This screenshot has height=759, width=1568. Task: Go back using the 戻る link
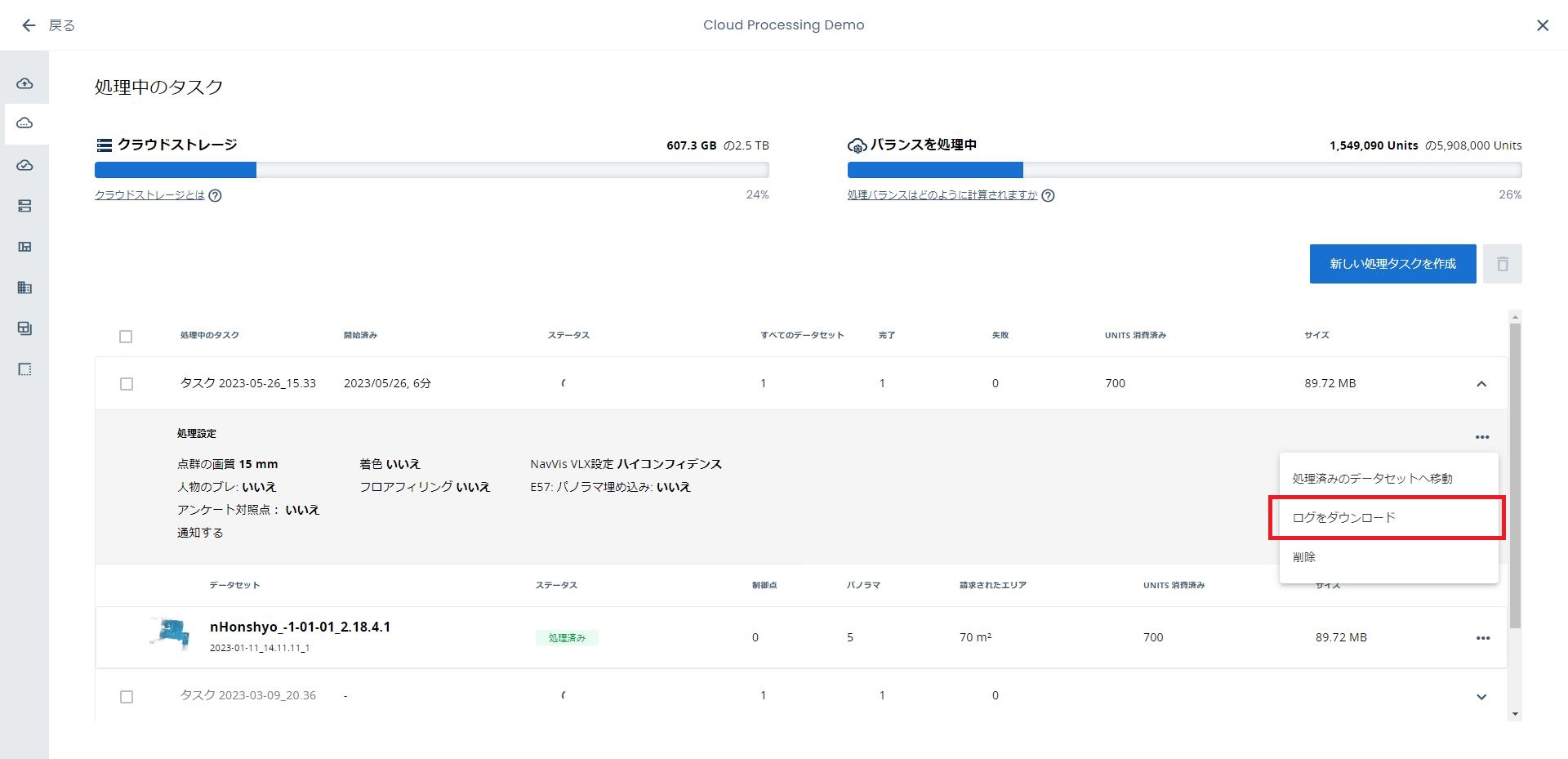tap(48, 25)
